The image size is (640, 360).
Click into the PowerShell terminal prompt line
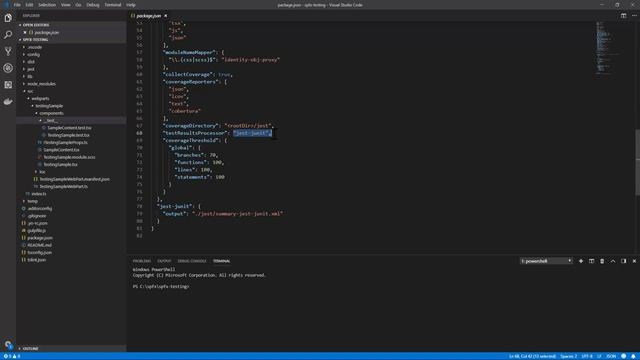161,287
